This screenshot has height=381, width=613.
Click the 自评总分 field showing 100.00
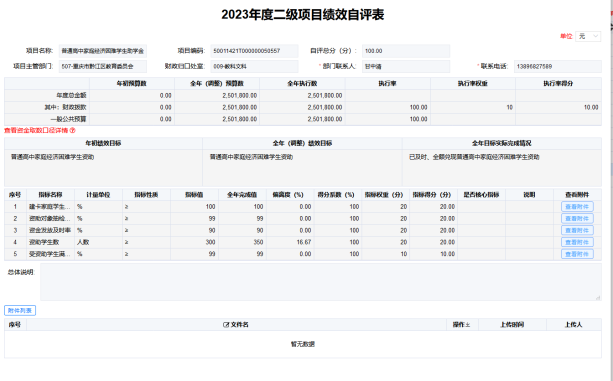point(406,51)
